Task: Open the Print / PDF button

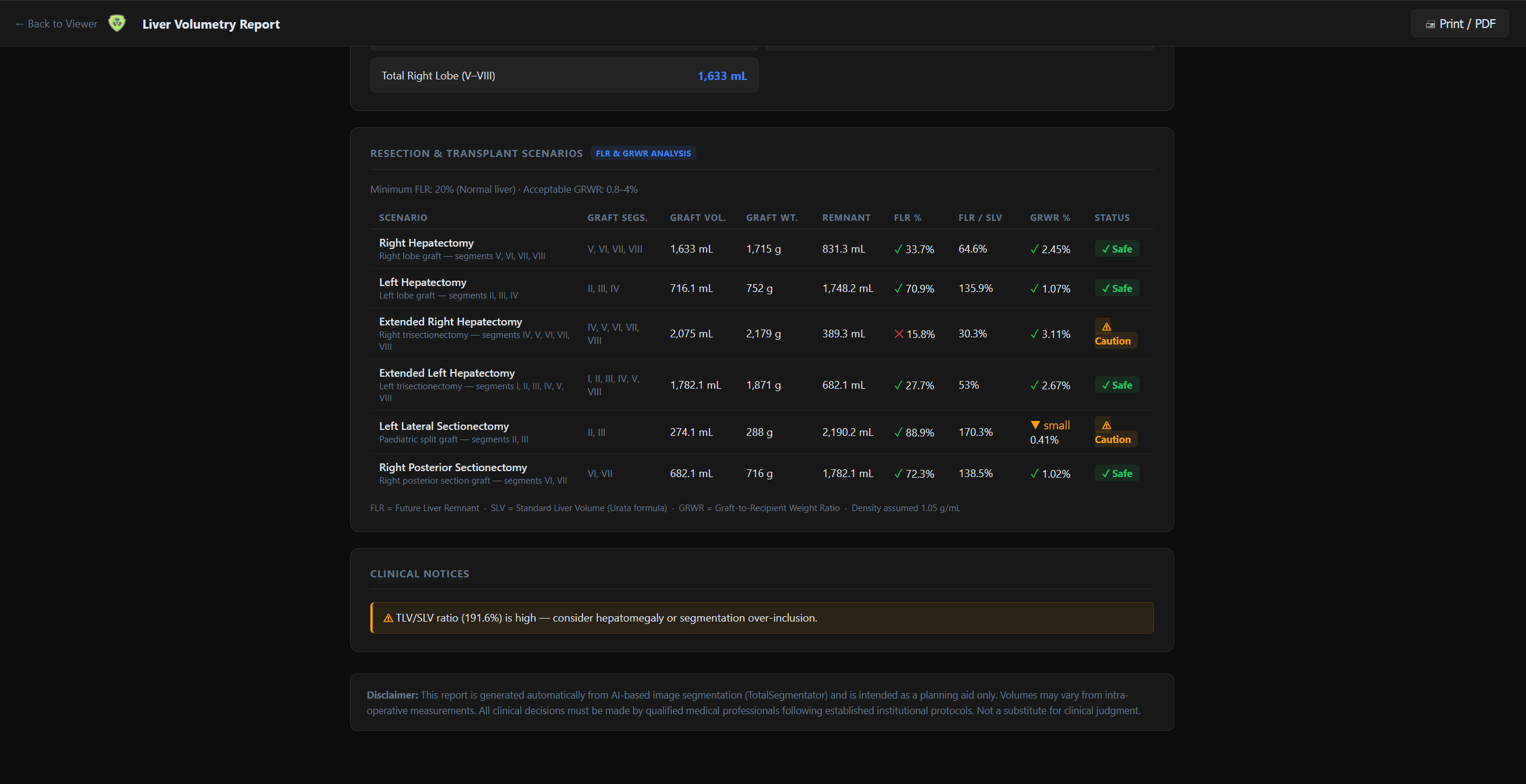Action: point(1460,24)
